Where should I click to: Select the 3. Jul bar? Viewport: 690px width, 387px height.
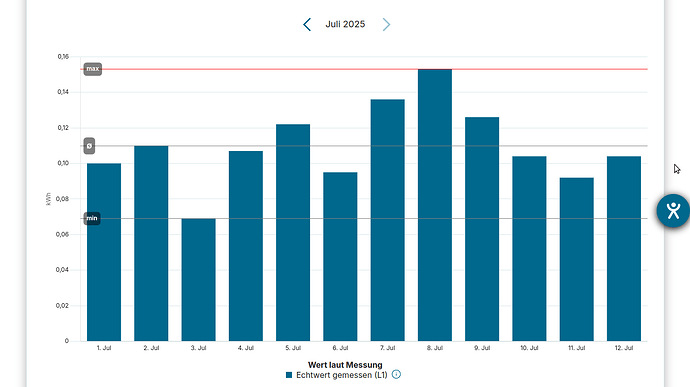198,280
